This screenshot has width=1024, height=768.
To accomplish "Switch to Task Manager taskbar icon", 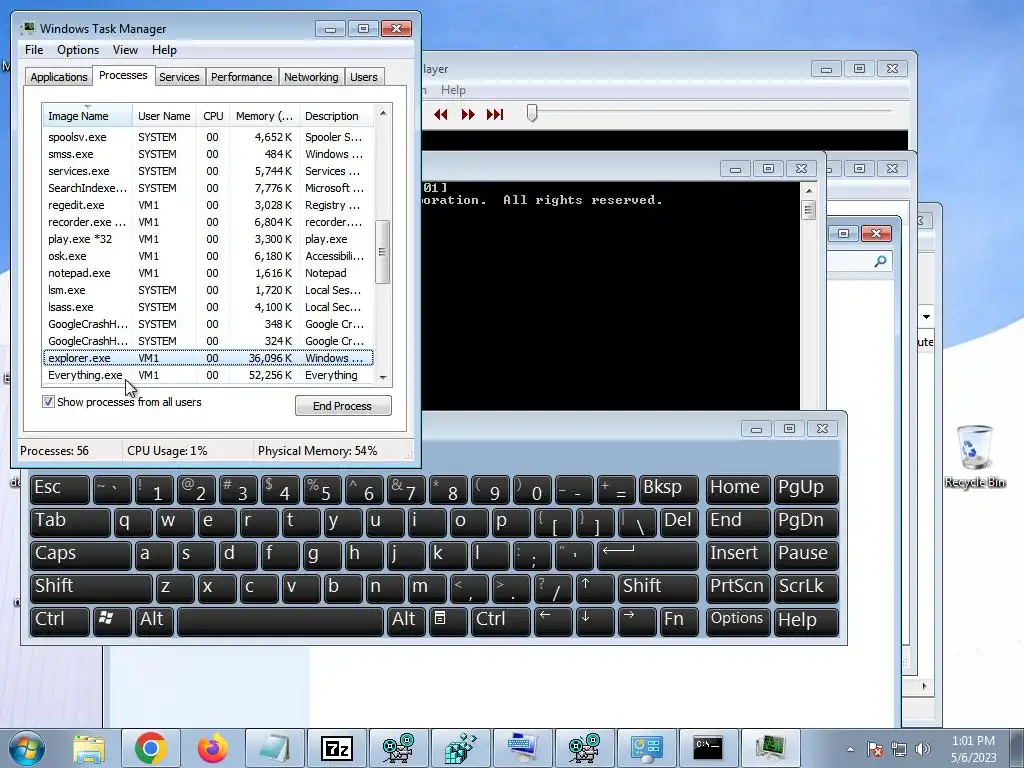I will (x=771, y=748).
